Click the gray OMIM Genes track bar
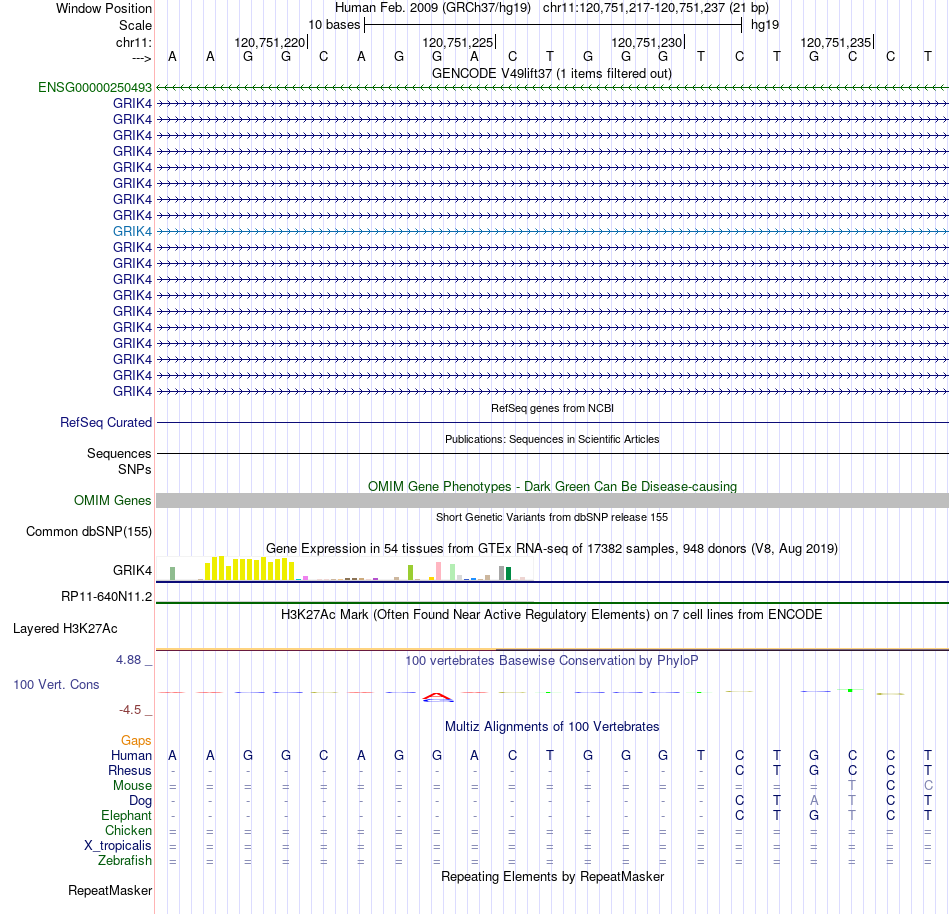 (x=553, y=500)
